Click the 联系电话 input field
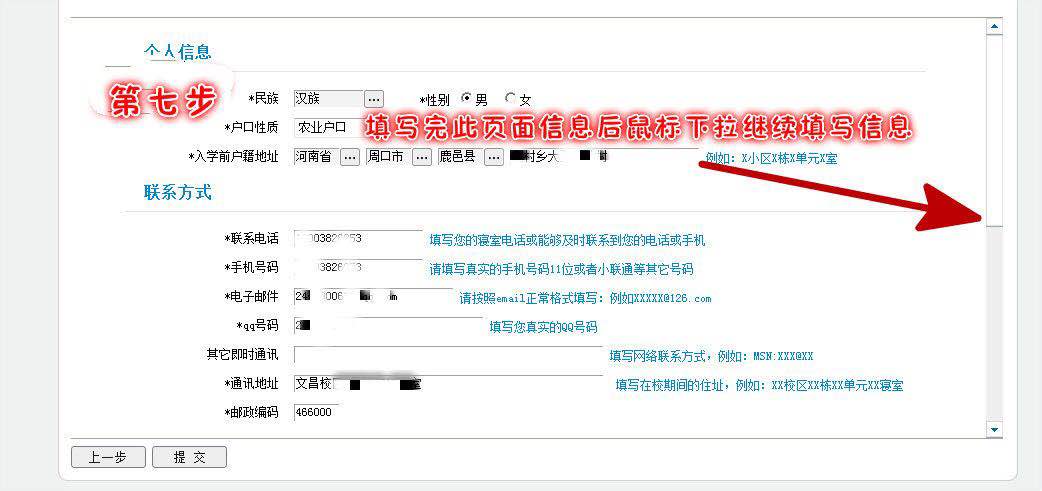Image resolution: width=1042 pixels, height=491 pixels. pyautogui.click(x=359, y=239)
